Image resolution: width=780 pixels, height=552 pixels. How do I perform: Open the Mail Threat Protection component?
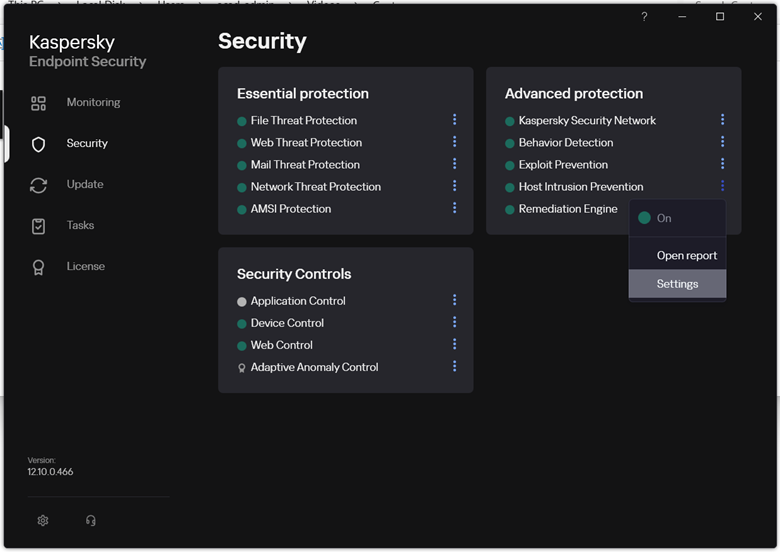305,165
